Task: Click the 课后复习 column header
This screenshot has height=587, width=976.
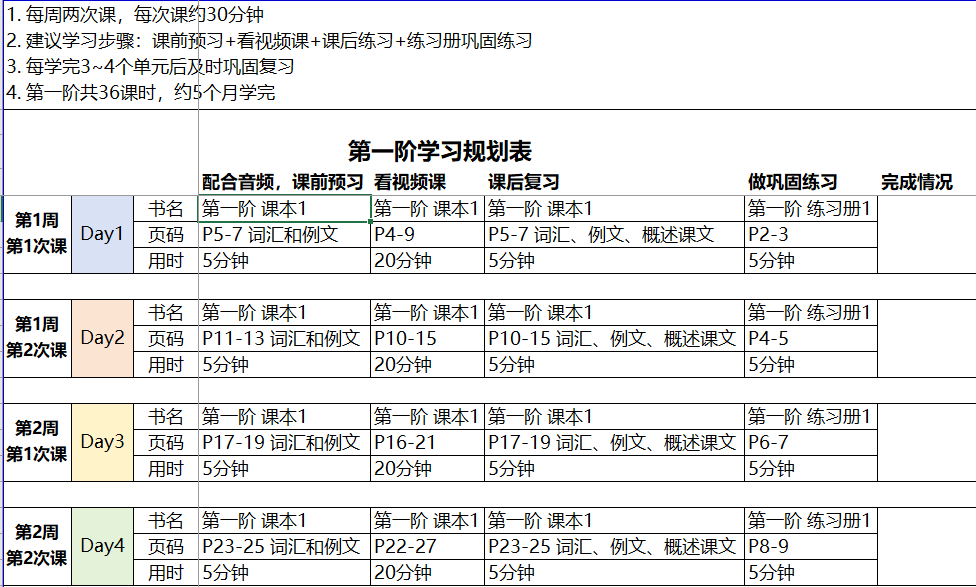Action: click(x=523, y=182)
